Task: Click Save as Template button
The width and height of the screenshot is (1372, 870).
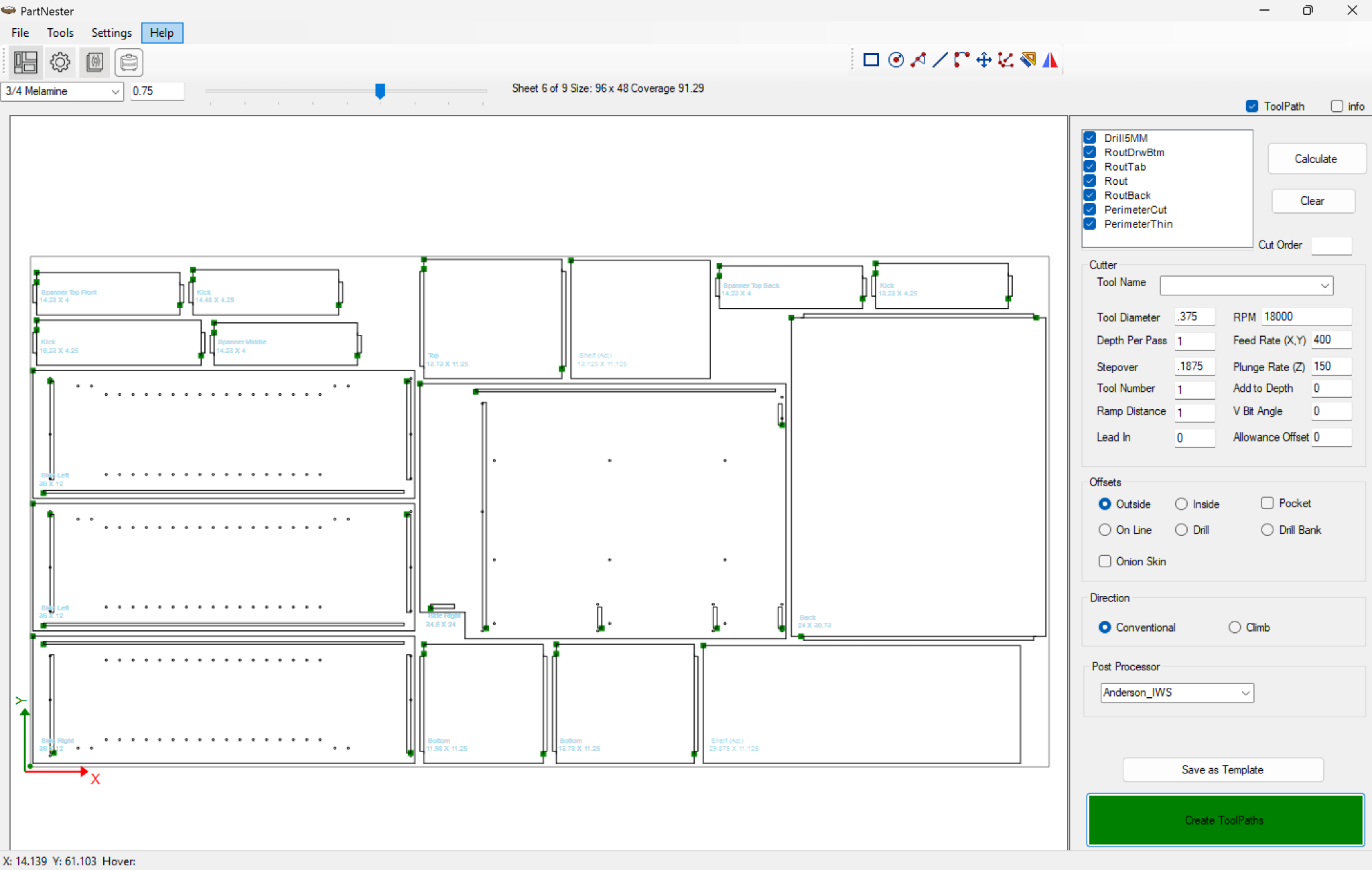Action: coord(1223,770)
